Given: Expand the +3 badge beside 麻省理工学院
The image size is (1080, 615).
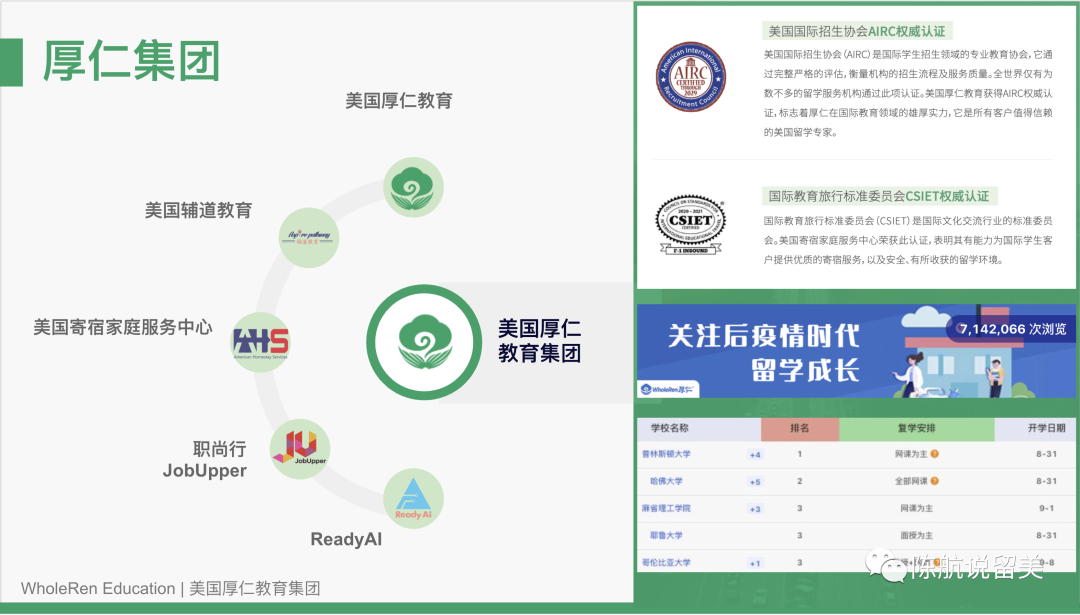Looking at the screenshot, I should (755, 509).
